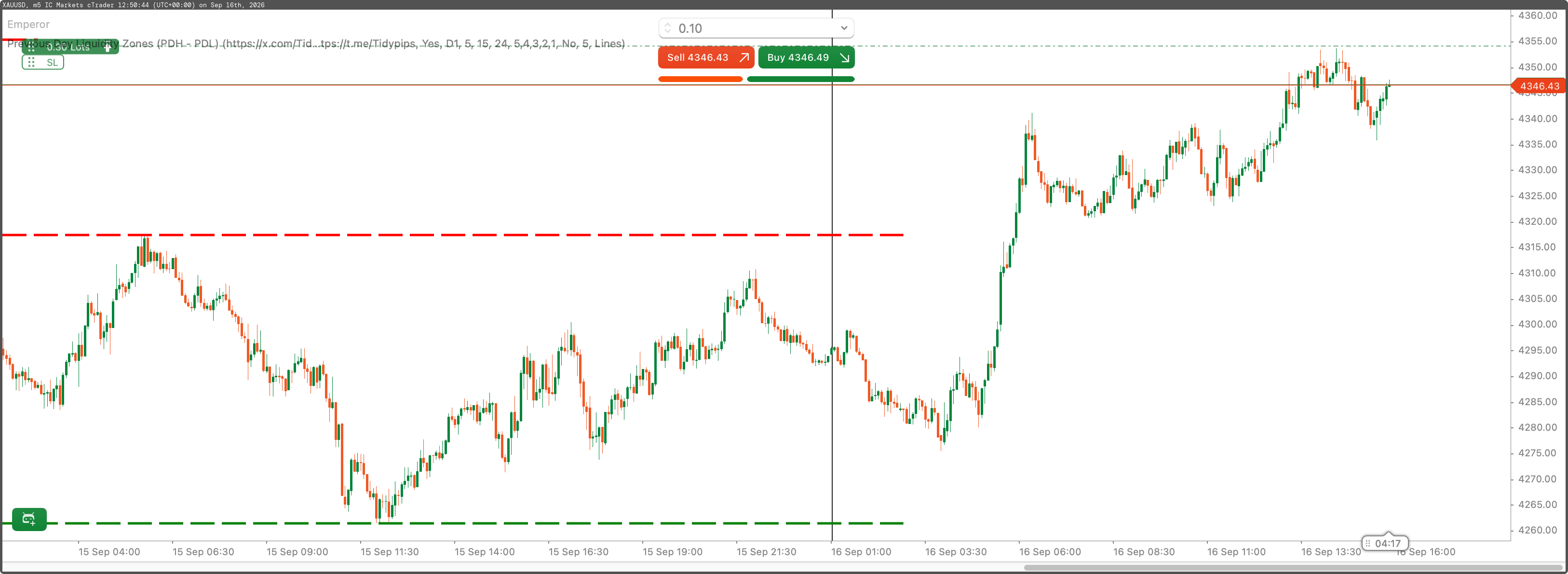Click the green buy sentiment bar
Screen dimensions: 1568x574
pos(800,79)
